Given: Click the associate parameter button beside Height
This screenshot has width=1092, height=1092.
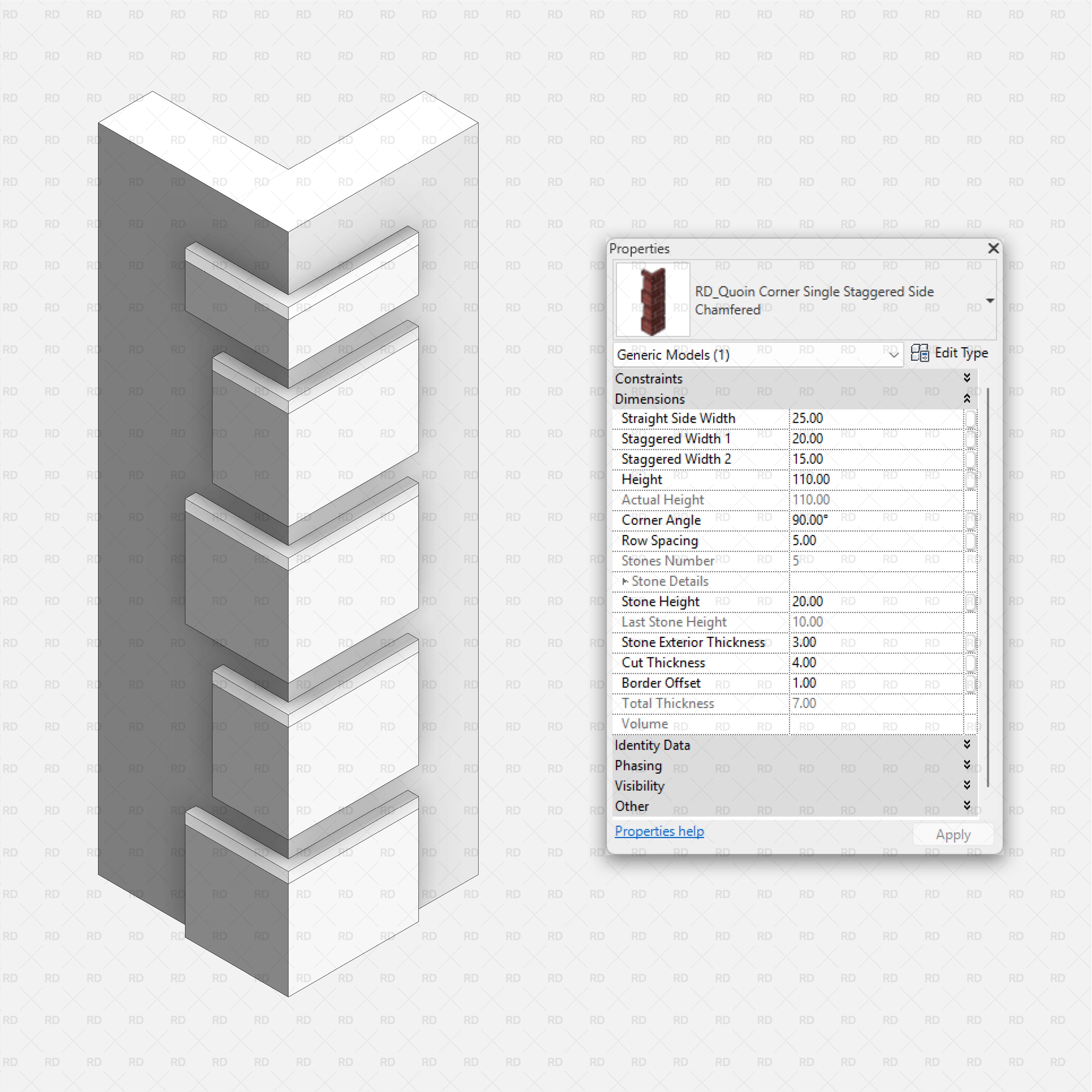Looking at the screenshot, I should tap(971, 479).
